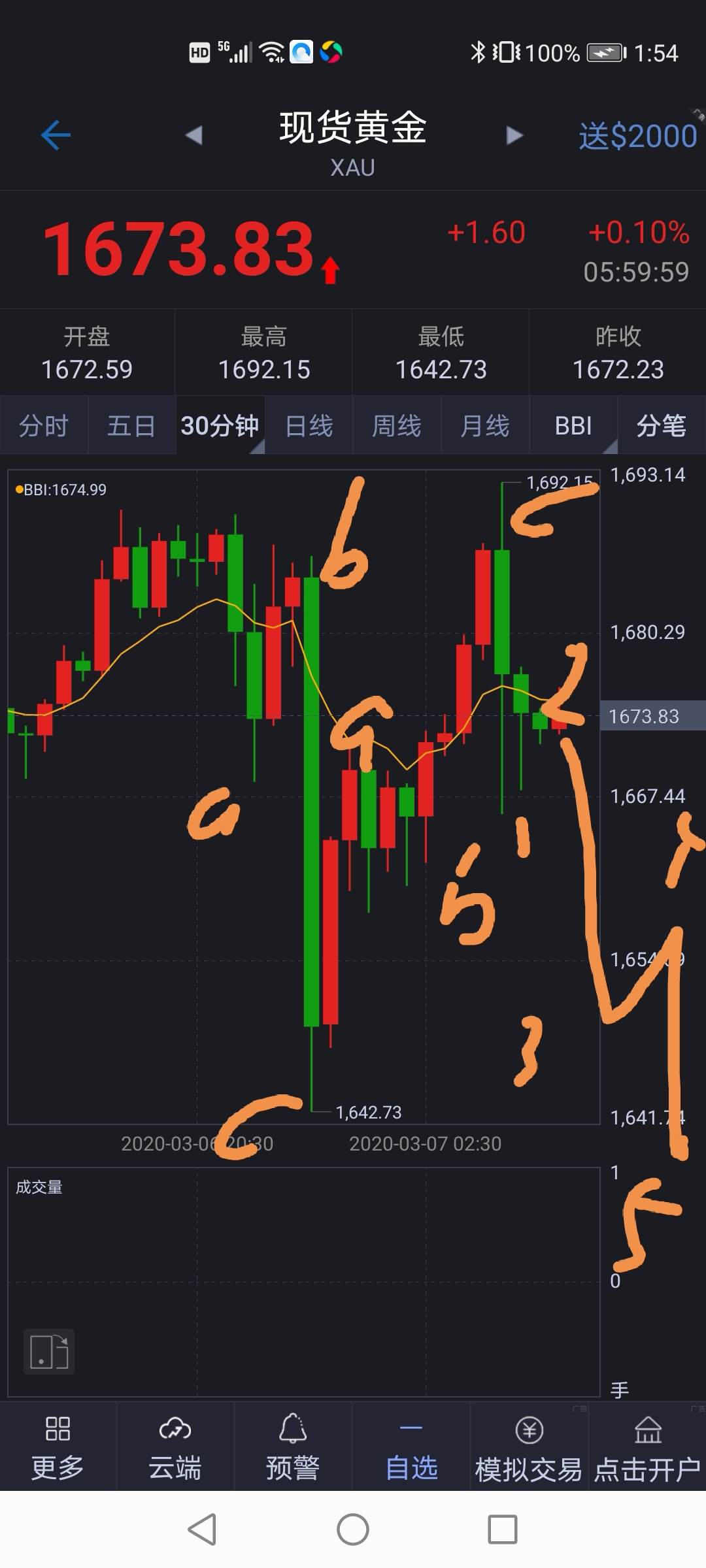Go to previous instrument with left triangle
The image size is (706, 1568).
(193, 135)
